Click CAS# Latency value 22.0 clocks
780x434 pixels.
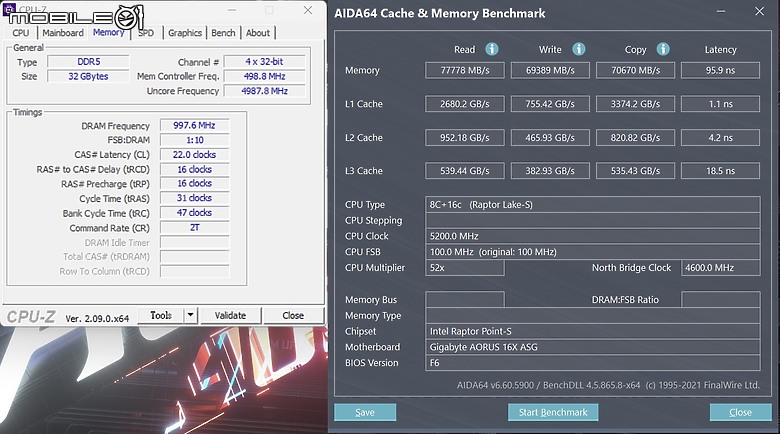195,155
